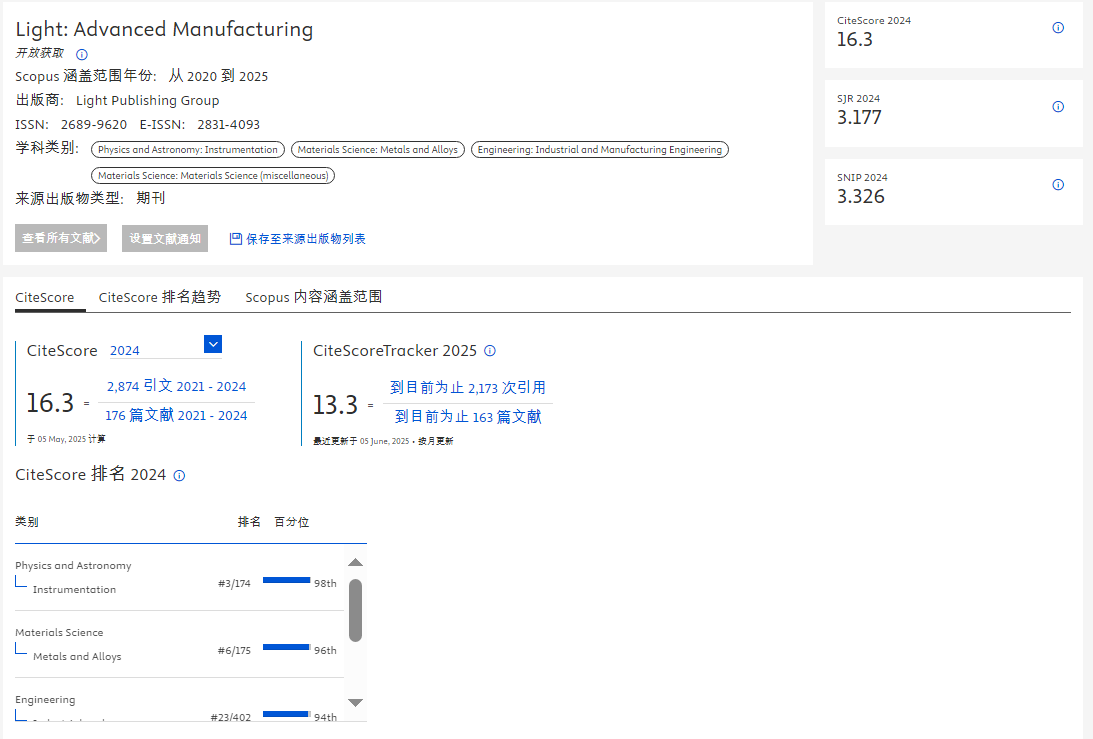Select the CiteScore tab
The image size is (1093, 739).
[x=45, y=297]
